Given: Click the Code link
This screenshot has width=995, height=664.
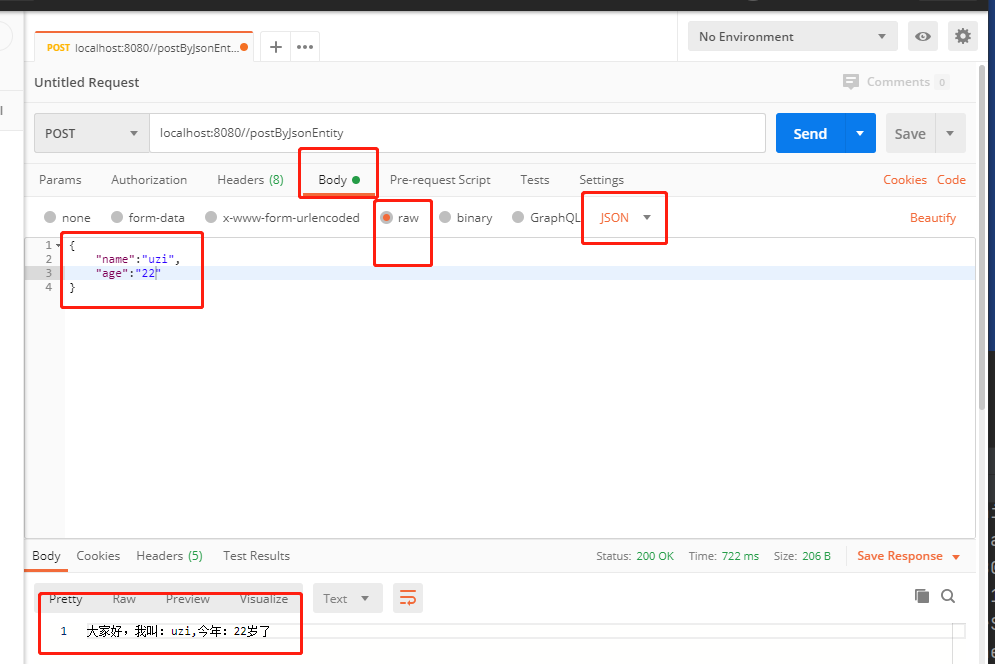Looking at the screenshot, I should point(951,180).
